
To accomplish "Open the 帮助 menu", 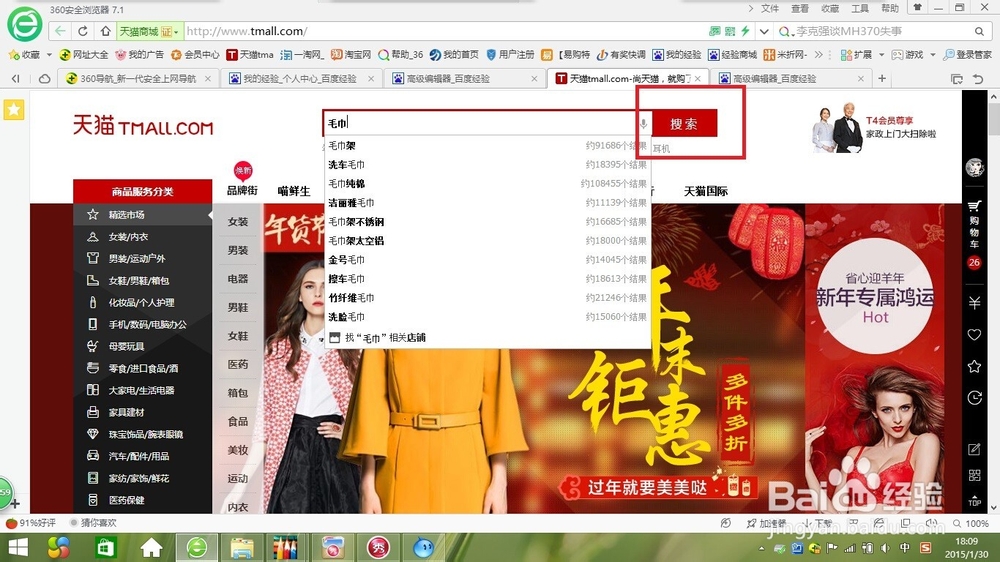I will pyautogui.click(x=890, y=8).
